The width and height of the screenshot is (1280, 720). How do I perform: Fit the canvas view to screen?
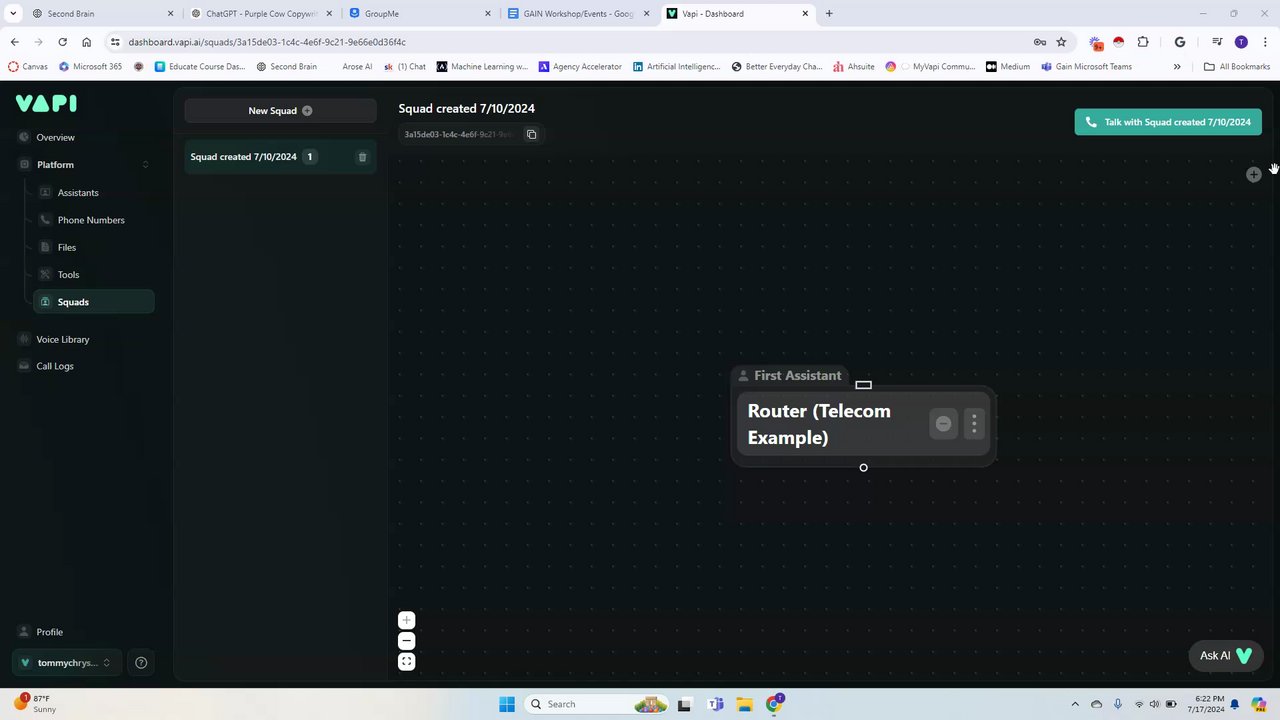406,662
